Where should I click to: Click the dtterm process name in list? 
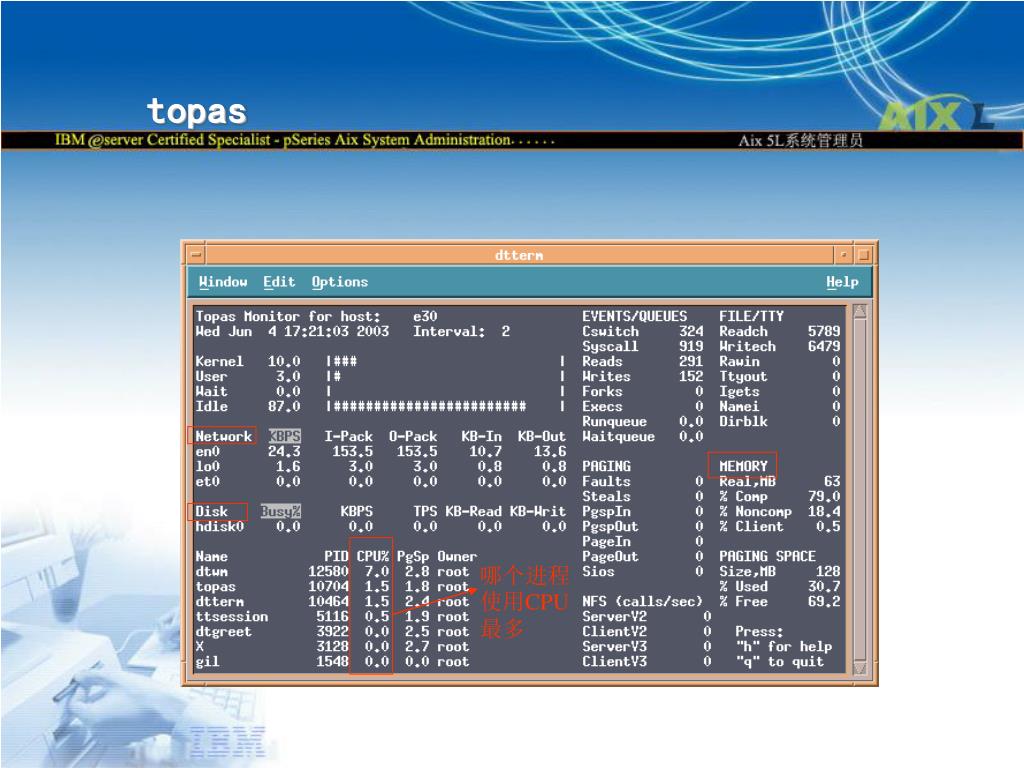(x=219, y=601)
